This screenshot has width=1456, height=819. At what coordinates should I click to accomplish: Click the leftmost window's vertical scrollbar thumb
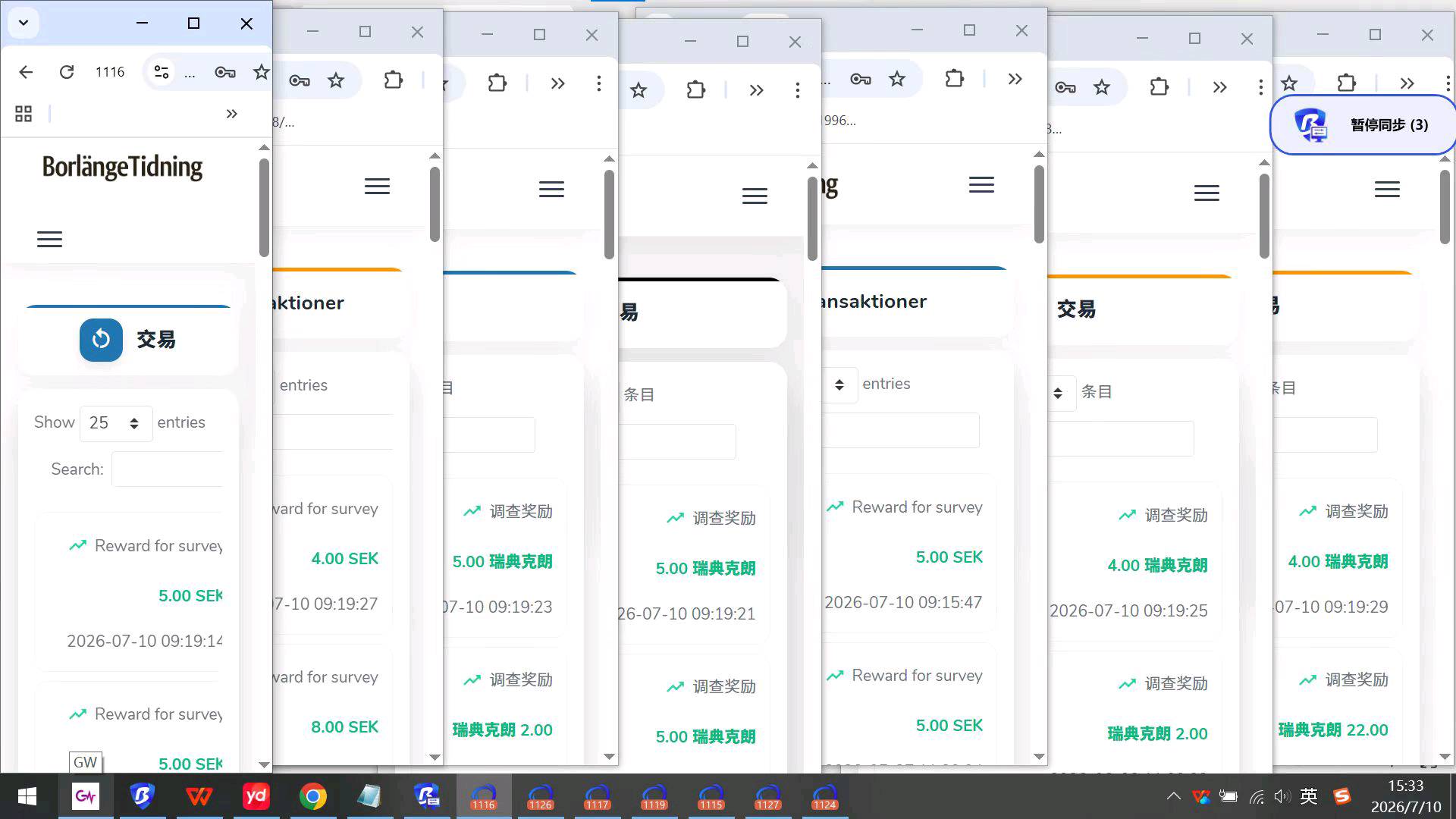(264, 208)
